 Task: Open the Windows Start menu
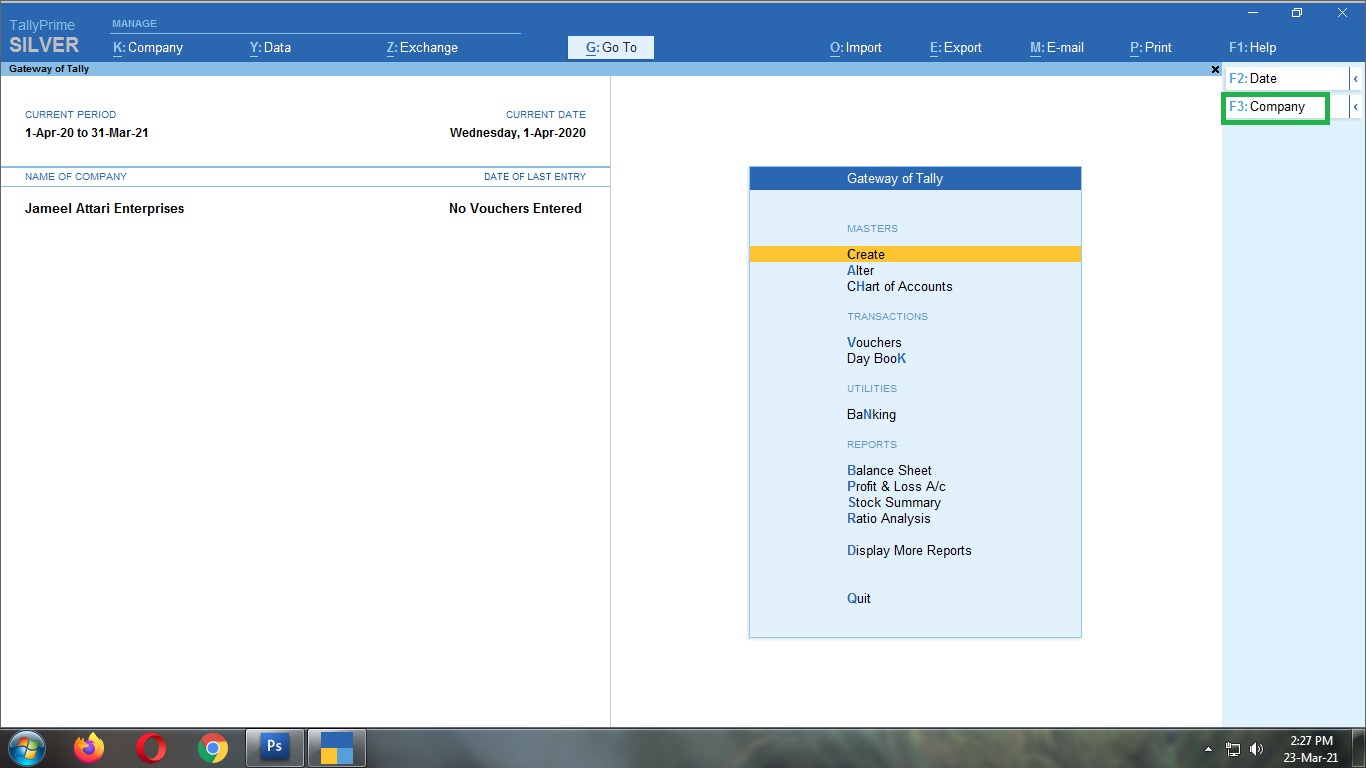pos(26,748)
